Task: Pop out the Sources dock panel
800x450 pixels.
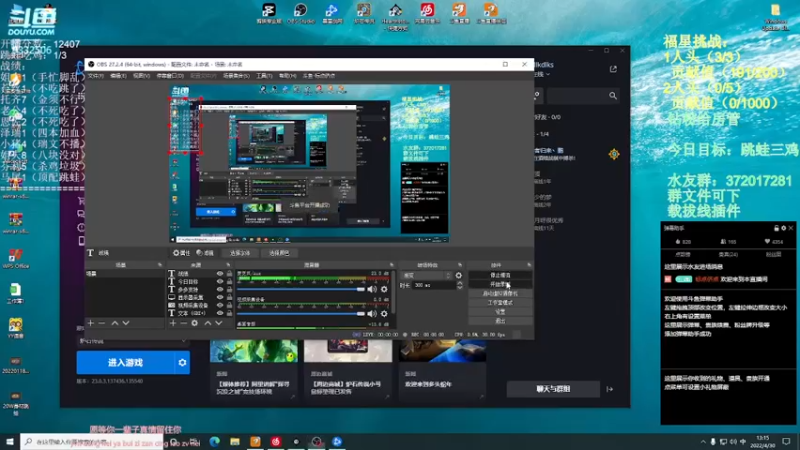Action: pyautogui.click(x=228, y=265)
